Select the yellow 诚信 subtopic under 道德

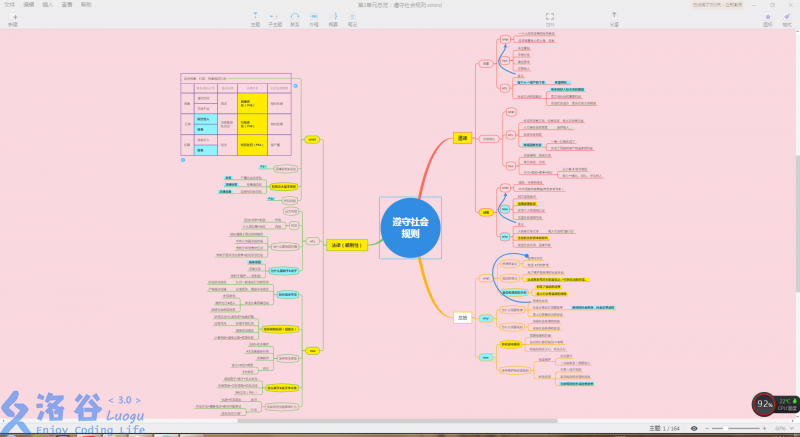click(486, 213)
